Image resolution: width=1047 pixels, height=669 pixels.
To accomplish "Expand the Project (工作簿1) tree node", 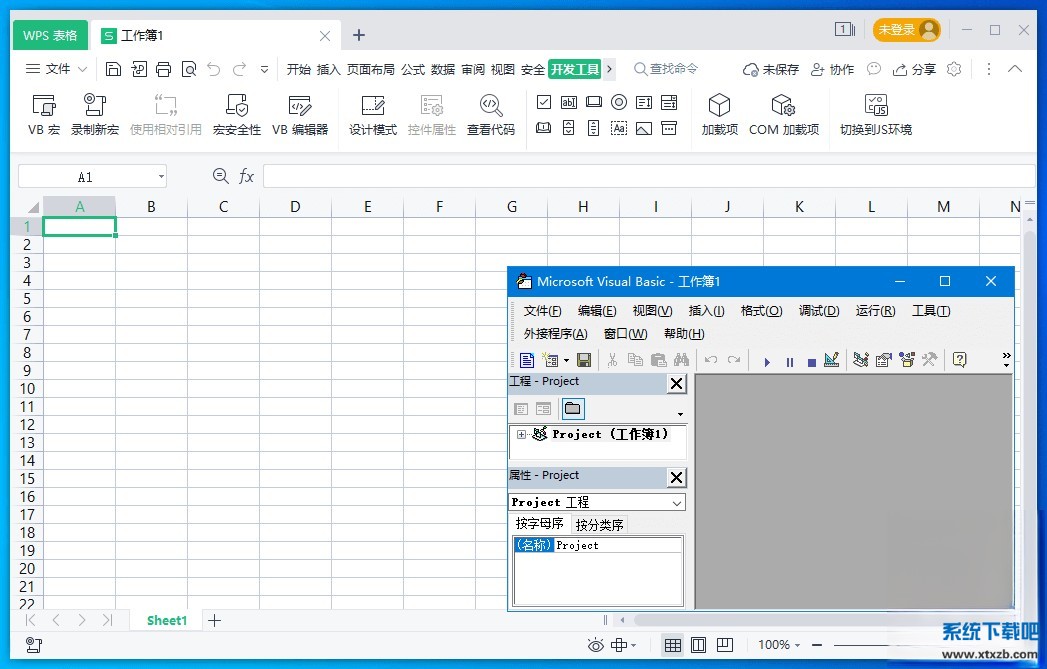I will click(521, 435).
